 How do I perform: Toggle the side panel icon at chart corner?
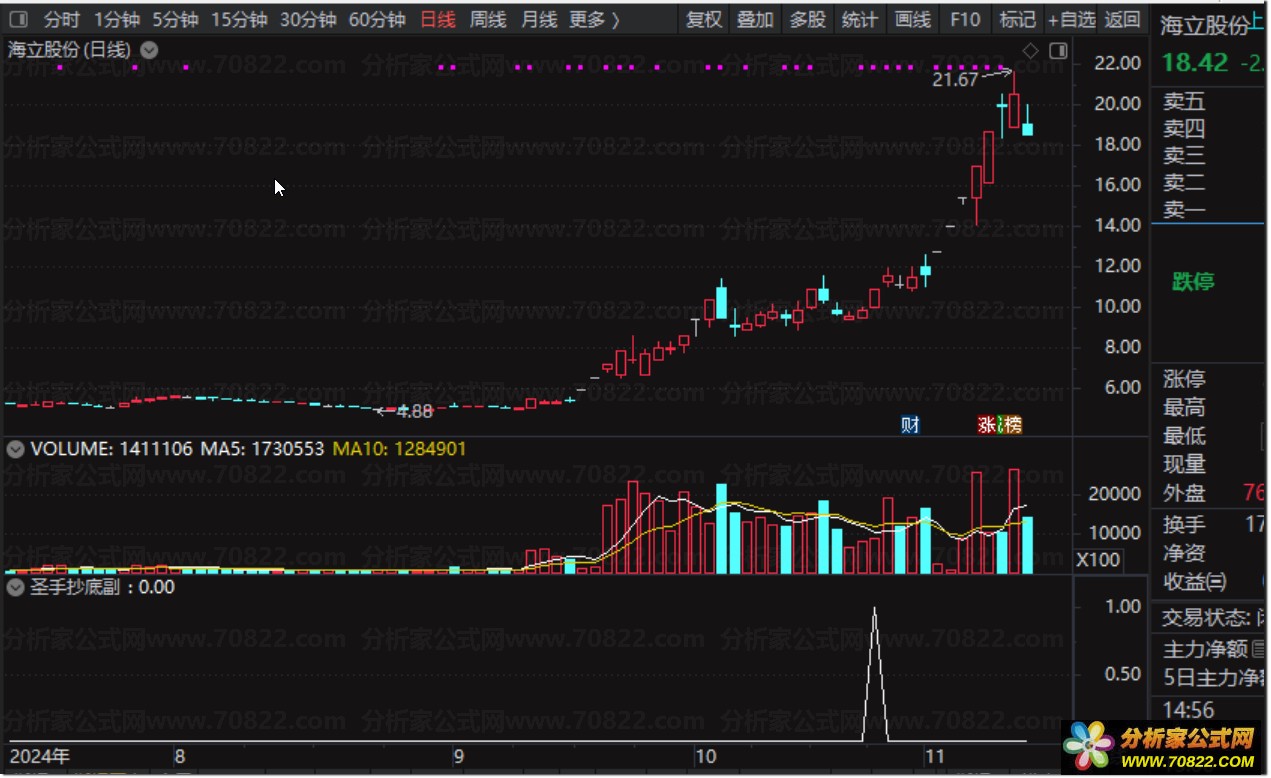[1058, 50]
